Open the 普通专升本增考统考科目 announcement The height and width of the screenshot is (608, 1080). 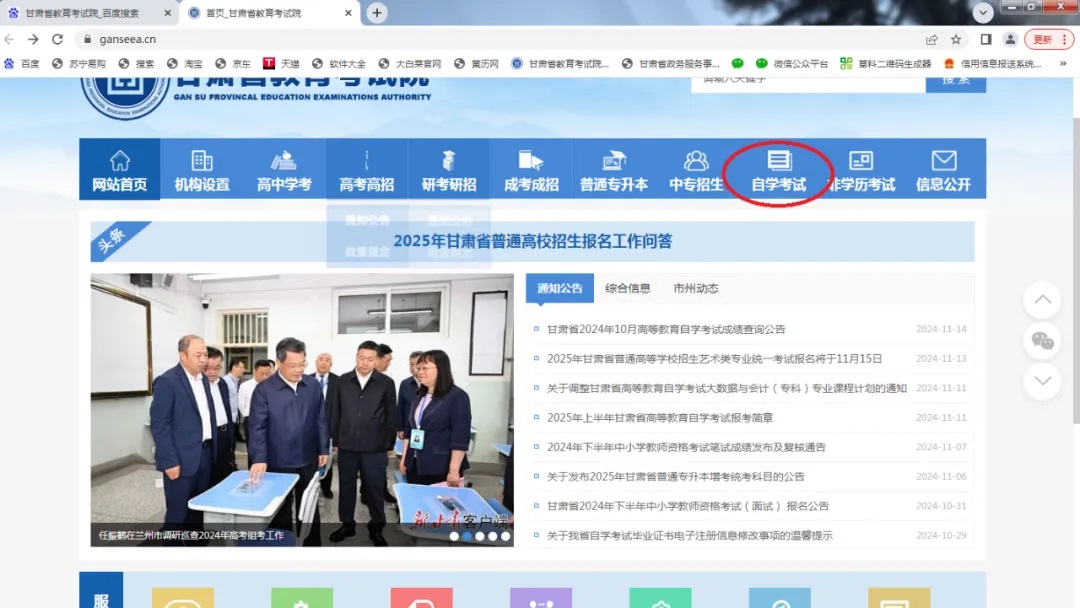click(676, 476)
